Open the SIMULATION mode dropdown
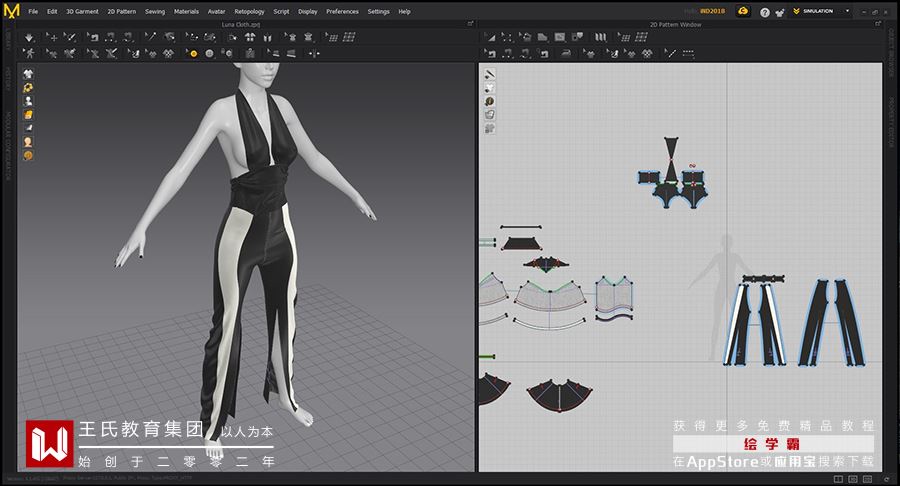Screen dimensions: 900x486 click(x=820, y=11)
